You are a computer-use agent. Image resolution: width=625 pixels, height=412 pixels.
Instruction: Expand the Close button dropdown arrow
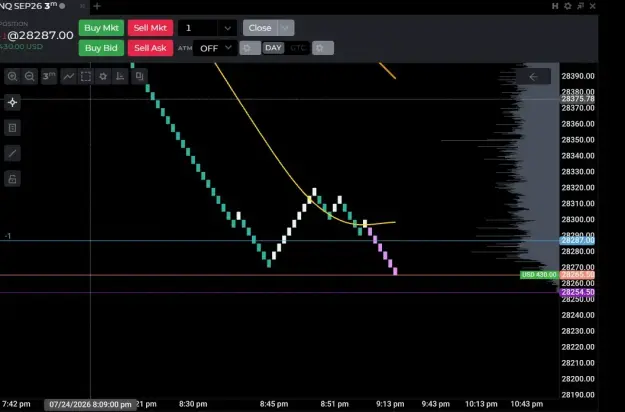[286, 28]
